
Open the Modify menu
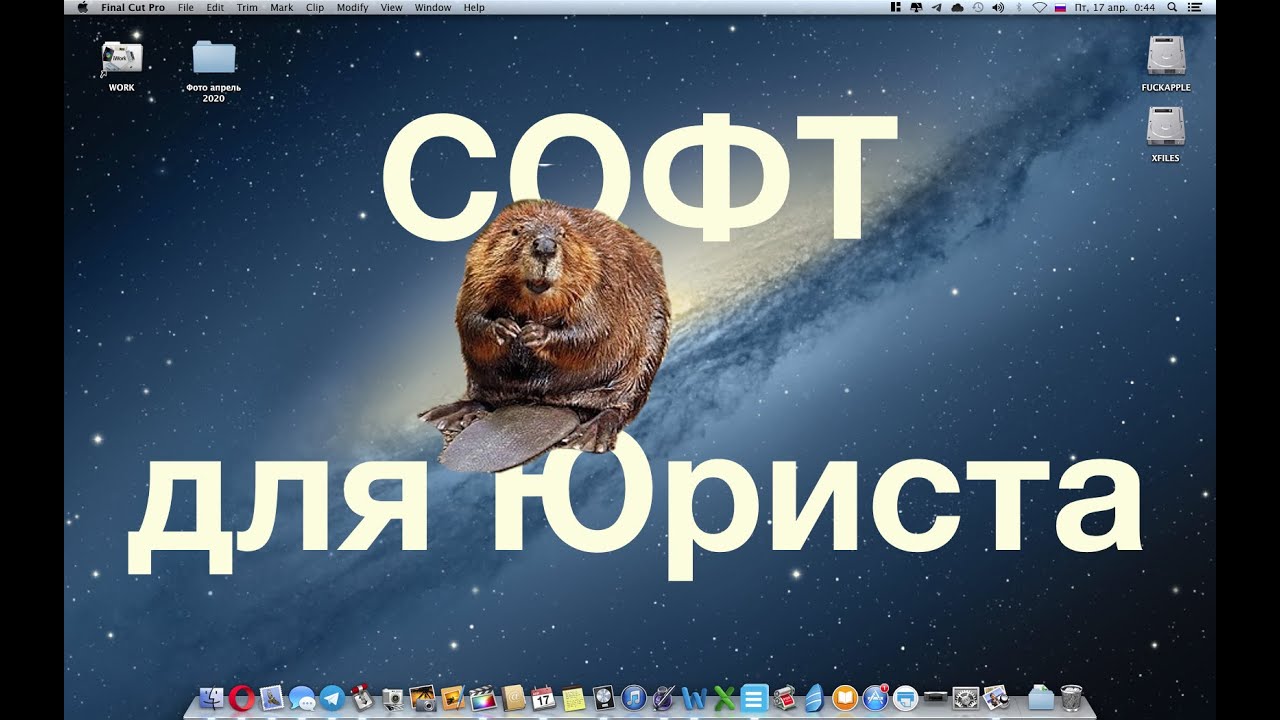point(353,7)
